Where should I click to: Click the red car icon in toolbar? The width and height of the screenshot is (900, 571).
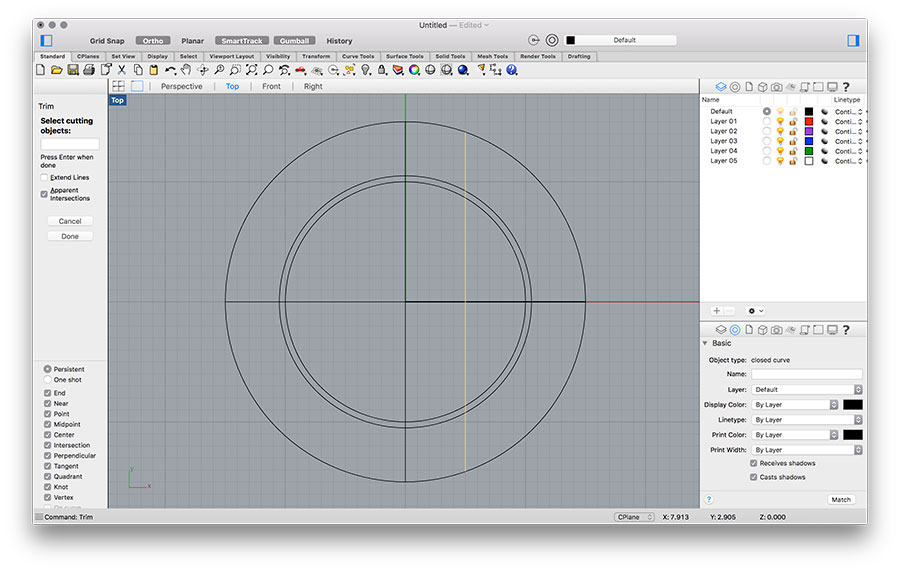click(x=300, y=70)
